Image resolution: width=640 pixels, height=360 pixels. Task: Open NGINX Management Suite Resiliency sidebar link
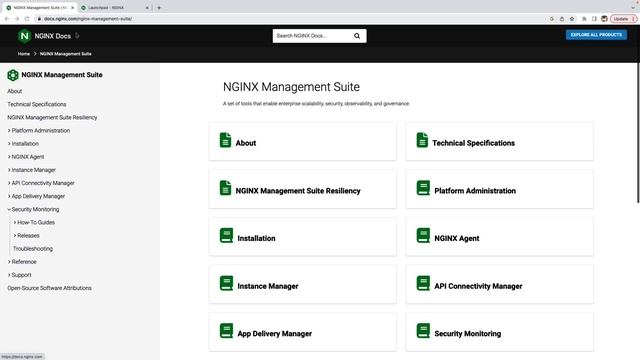coord(52,118)
